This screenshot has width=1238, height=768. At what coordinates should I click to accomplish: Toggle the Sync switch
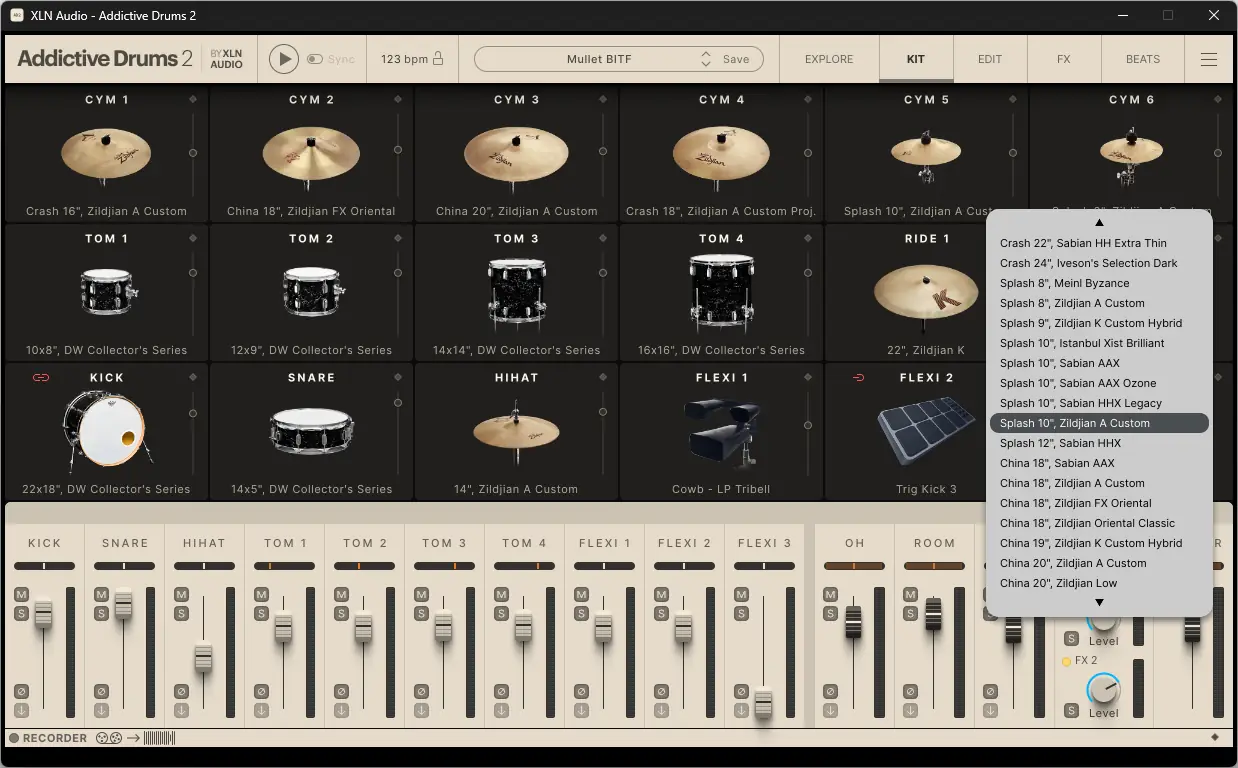point(315,59)
